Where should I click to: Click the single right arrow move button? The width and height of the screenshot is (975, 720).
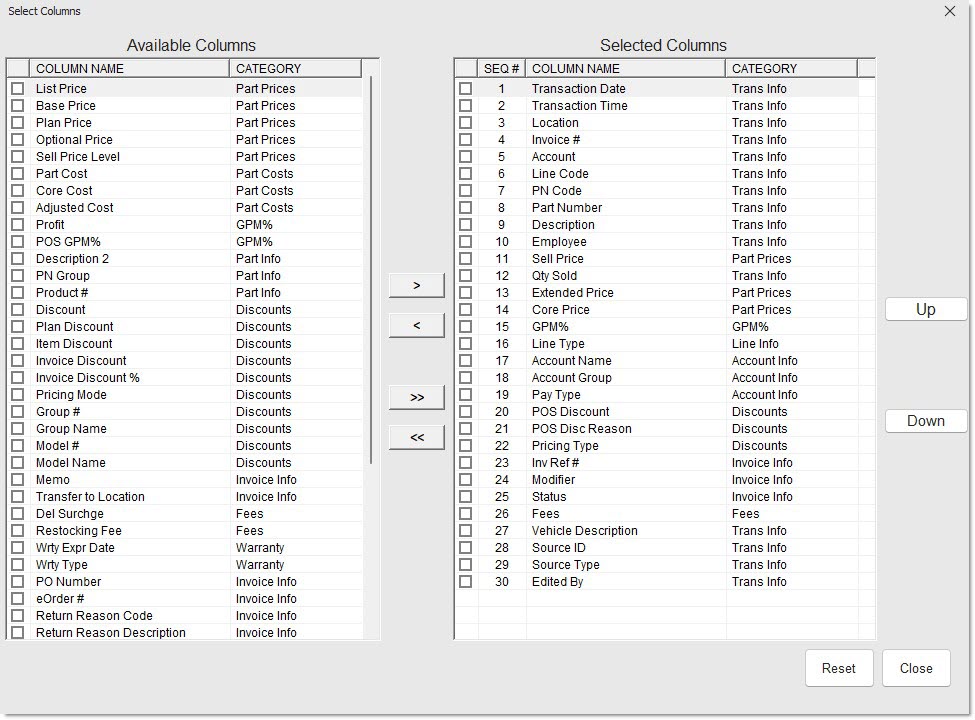point(416,286)
